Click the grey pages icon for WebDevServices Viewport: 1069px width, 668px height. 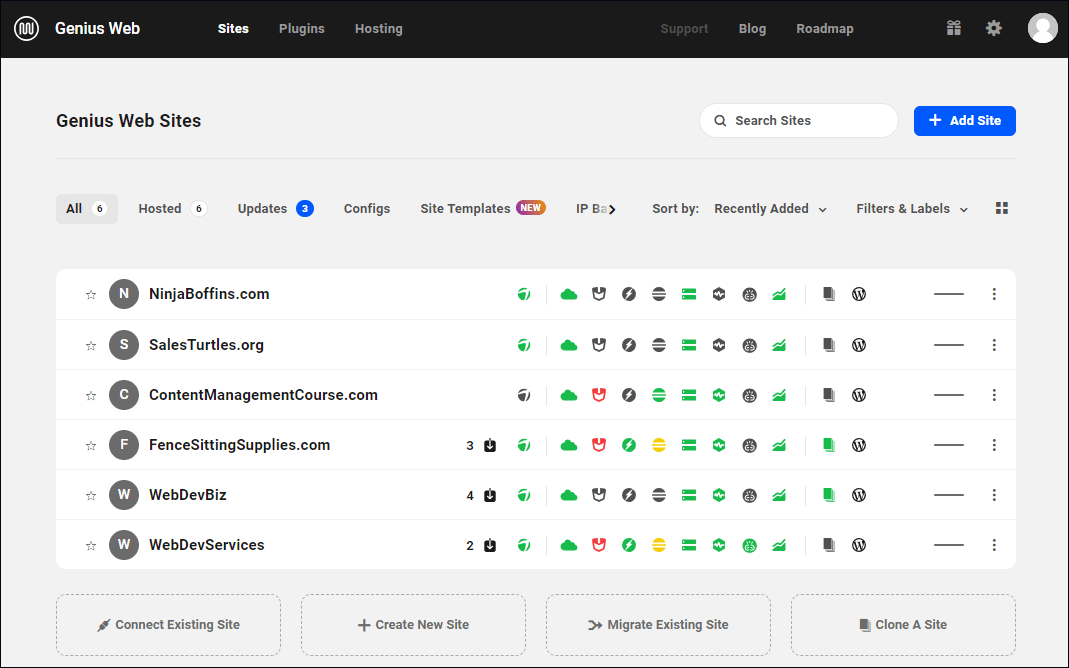coord(828,545)
